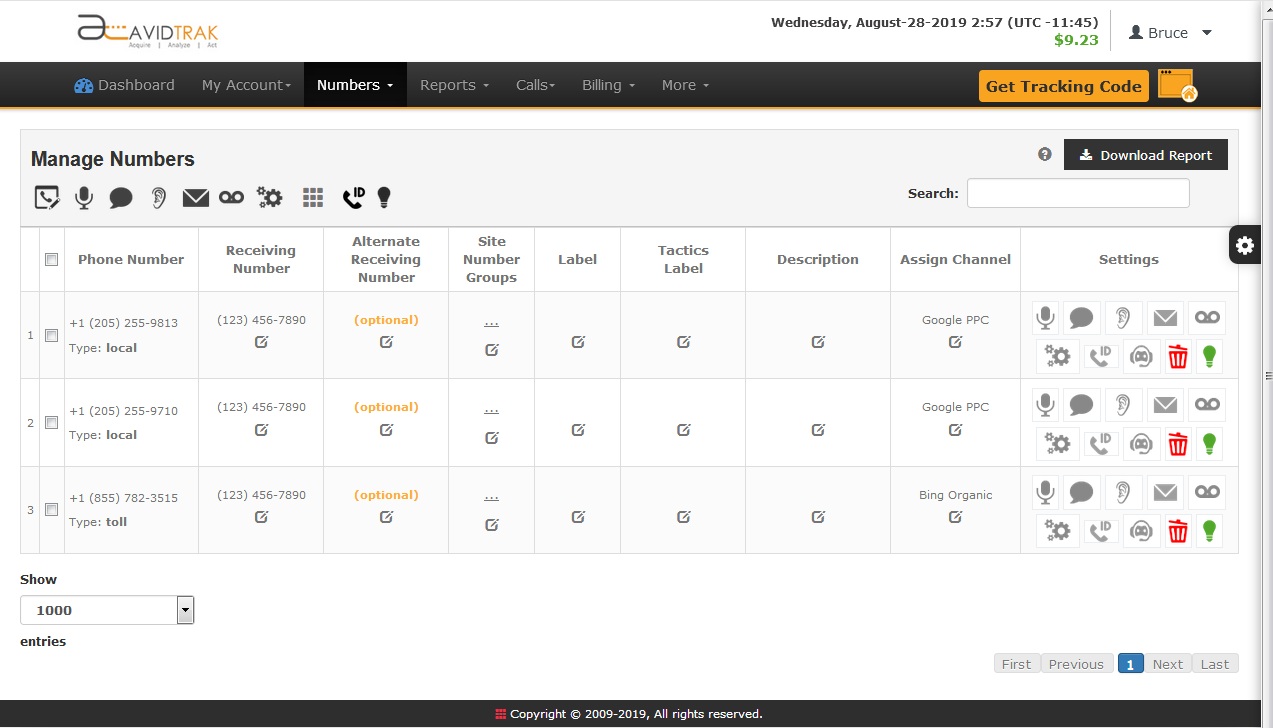Expand the More menu
Viewport: 1273px width, 728px height.
(x=685, y=85)
